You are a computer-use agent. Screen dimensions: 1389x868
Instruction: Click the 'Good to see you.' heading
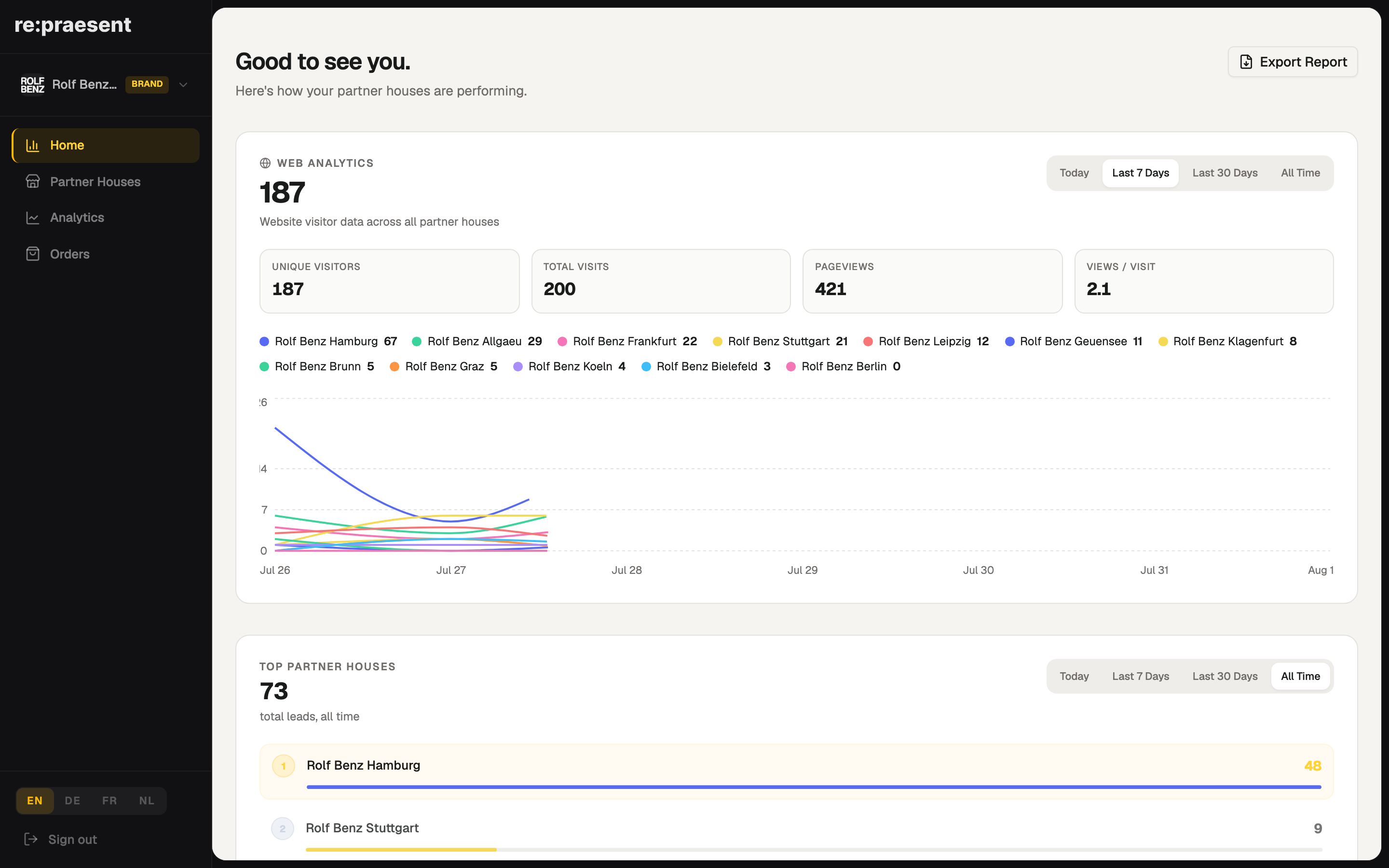coord(323,61)
